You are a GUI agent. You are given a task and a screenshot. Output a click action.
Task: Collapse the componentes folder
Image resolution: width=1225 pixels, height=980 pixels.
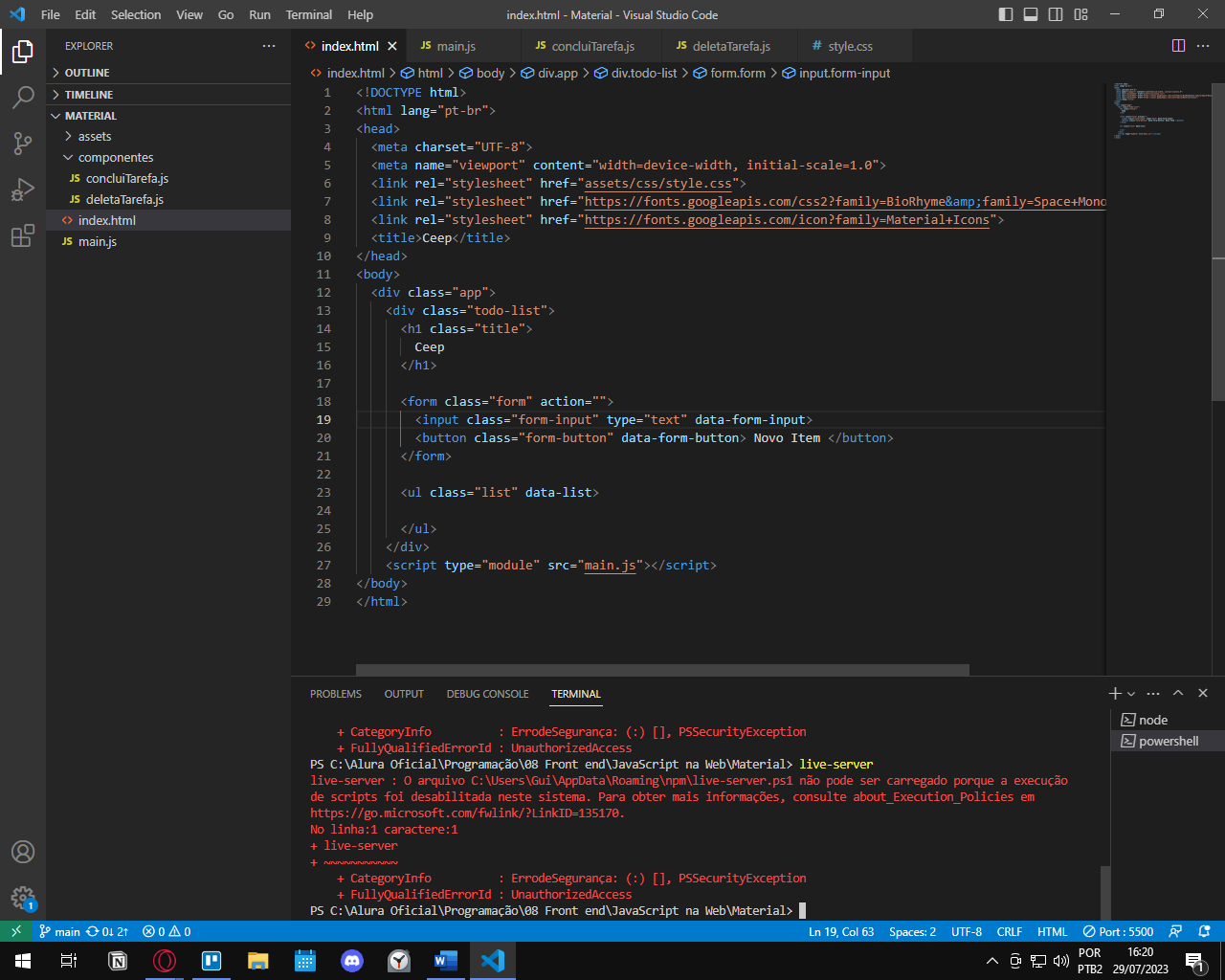pyautogui.click(x=168, y=158)
